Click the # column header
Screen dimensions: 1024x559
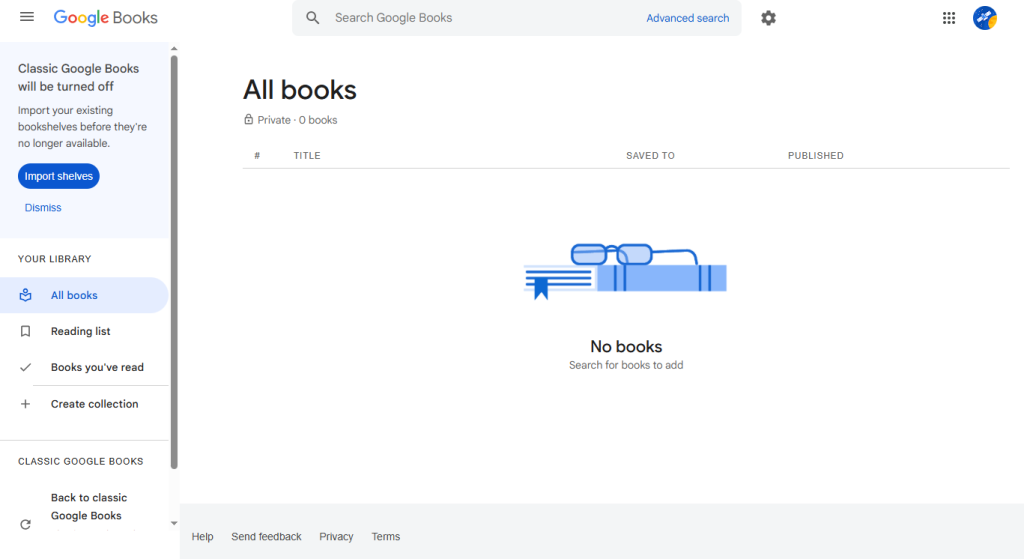click(x=257, y=155)
